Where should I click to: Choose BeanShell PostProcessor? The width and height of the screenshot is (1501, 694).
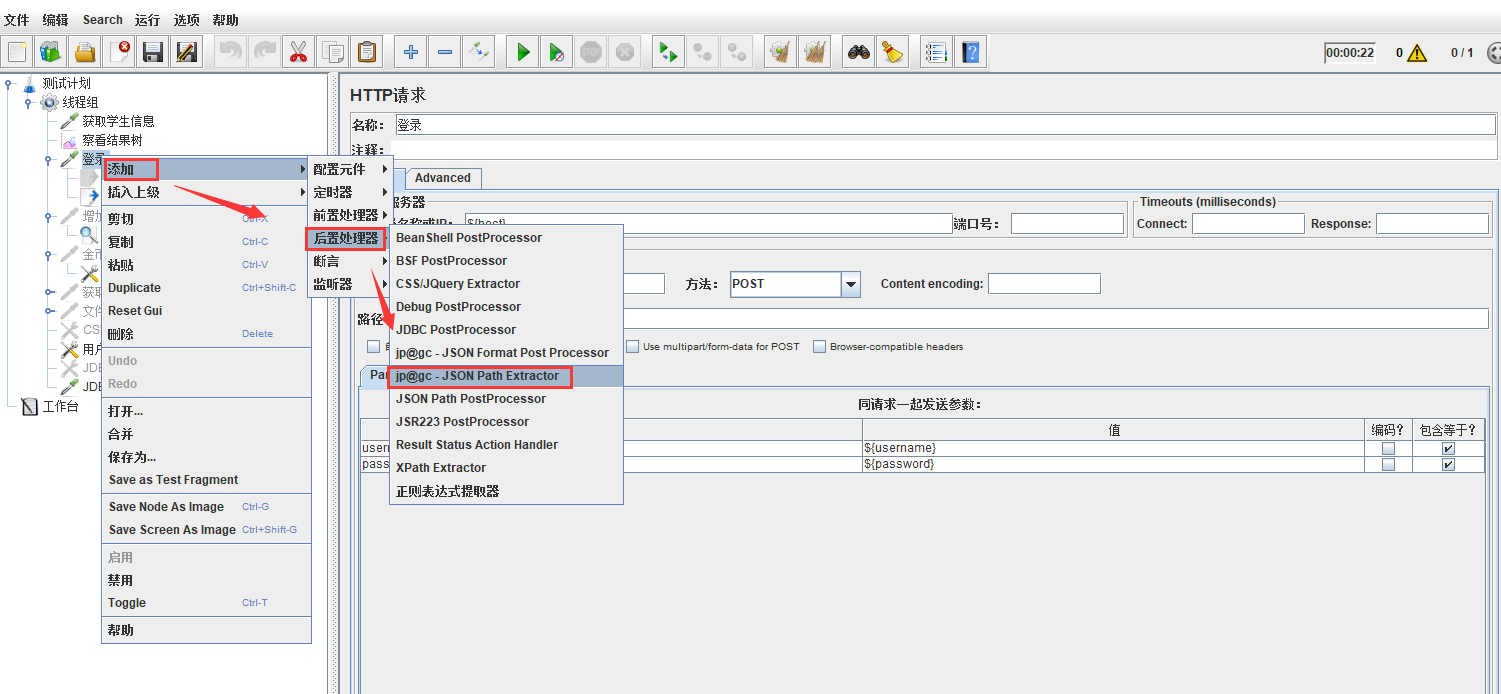pyautogui.click(x=506, y=238)
